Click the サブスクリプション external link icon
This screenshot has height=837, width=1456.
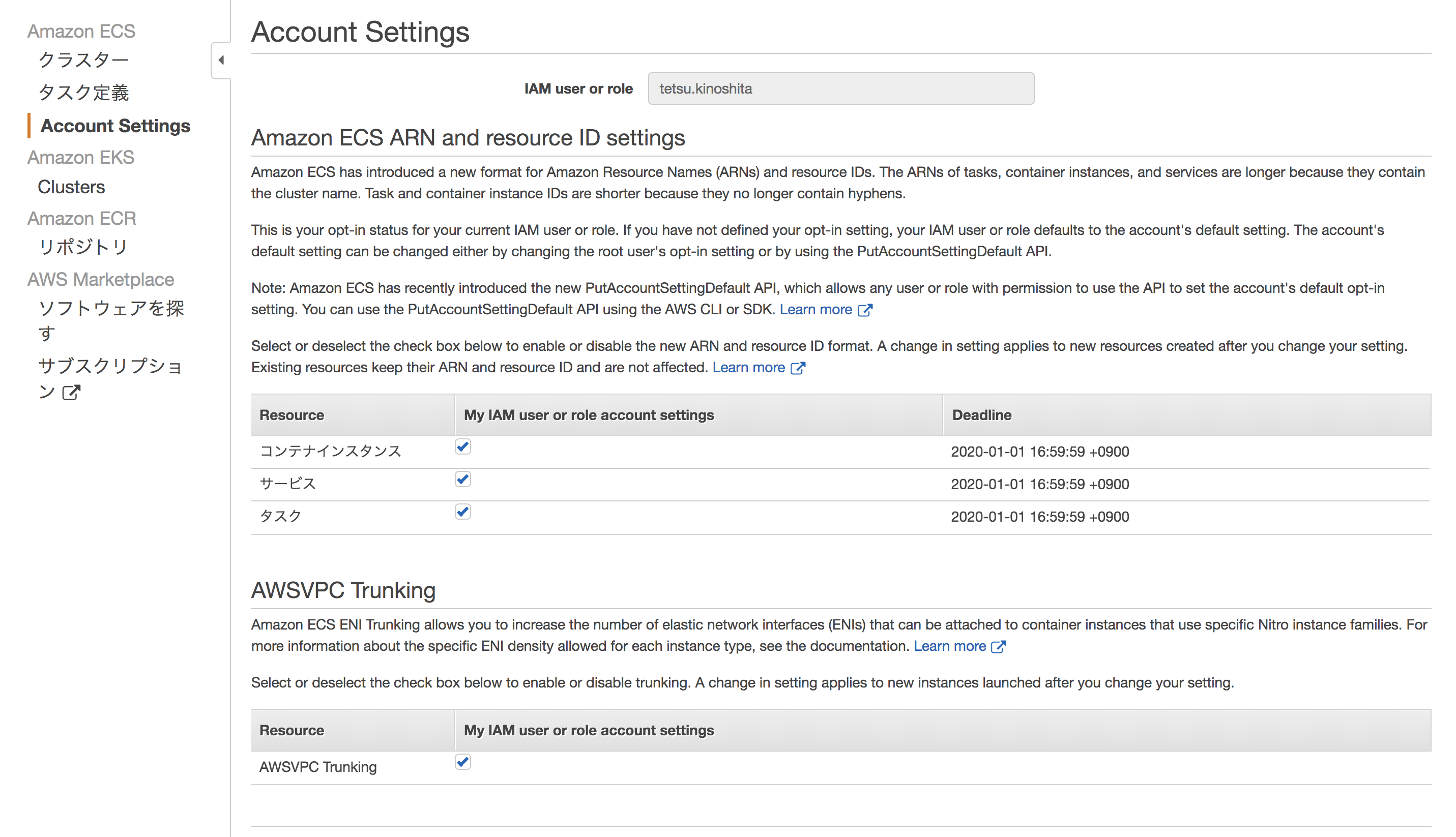click(71, 393)
